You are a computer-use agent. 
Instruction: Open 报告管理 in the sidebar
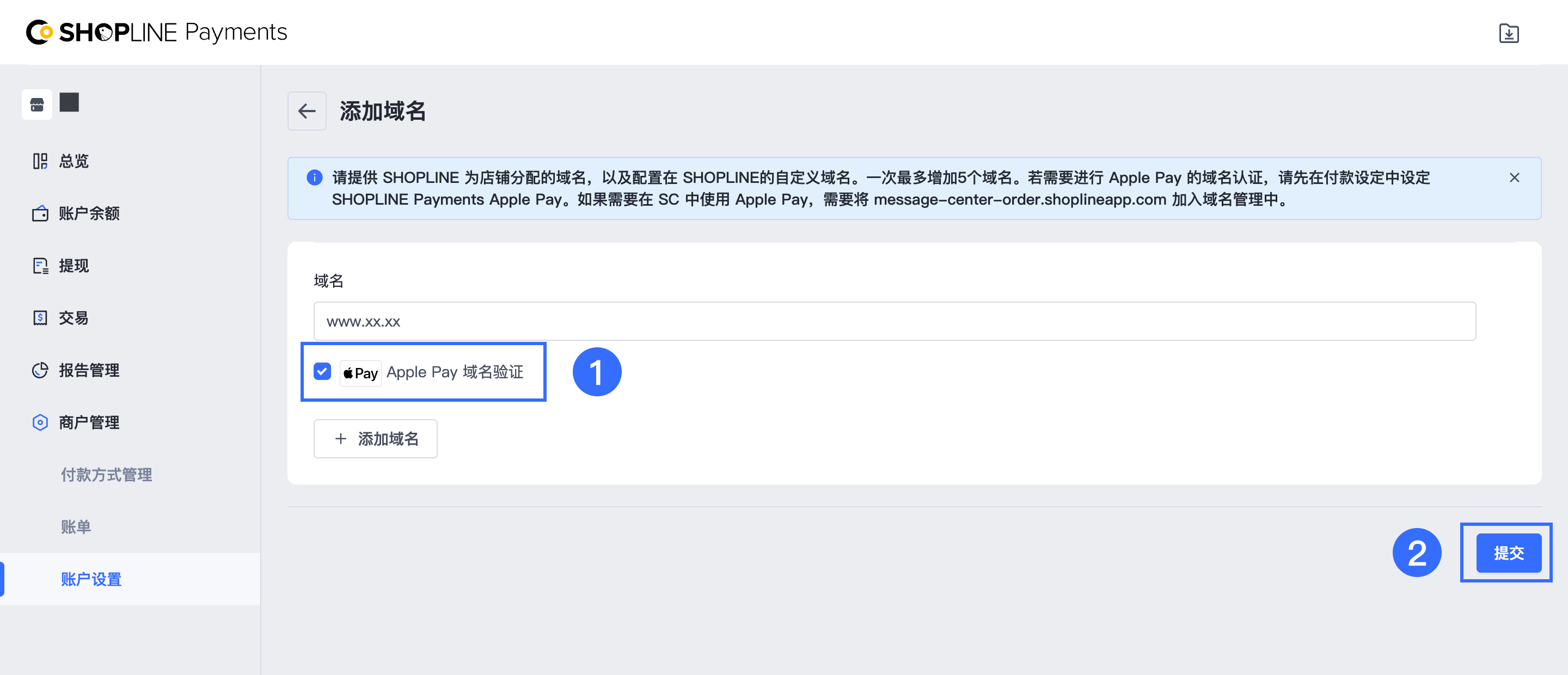pos(89,370)
